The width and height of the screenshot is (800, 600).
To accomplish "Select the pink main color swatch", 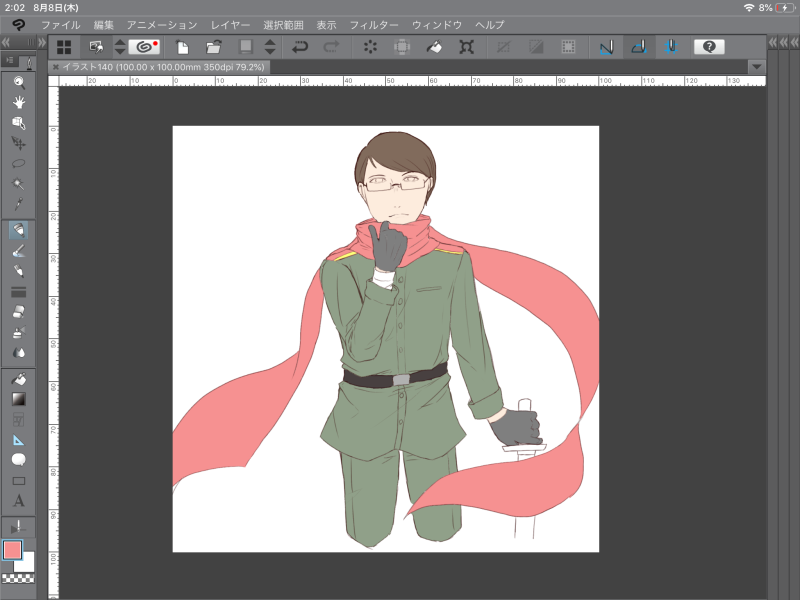I will point(12,550).
